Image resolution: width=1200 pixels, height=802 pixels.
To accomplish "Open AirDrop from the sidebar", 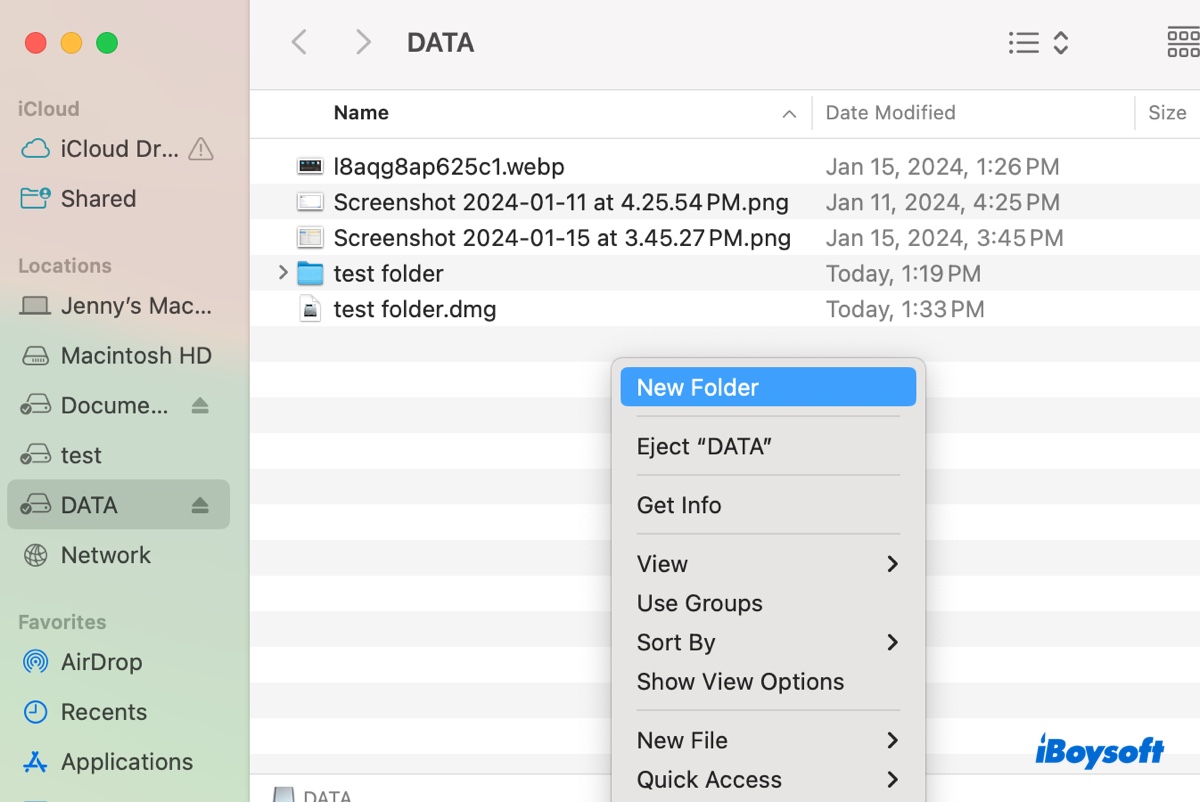I will point(100,662).
